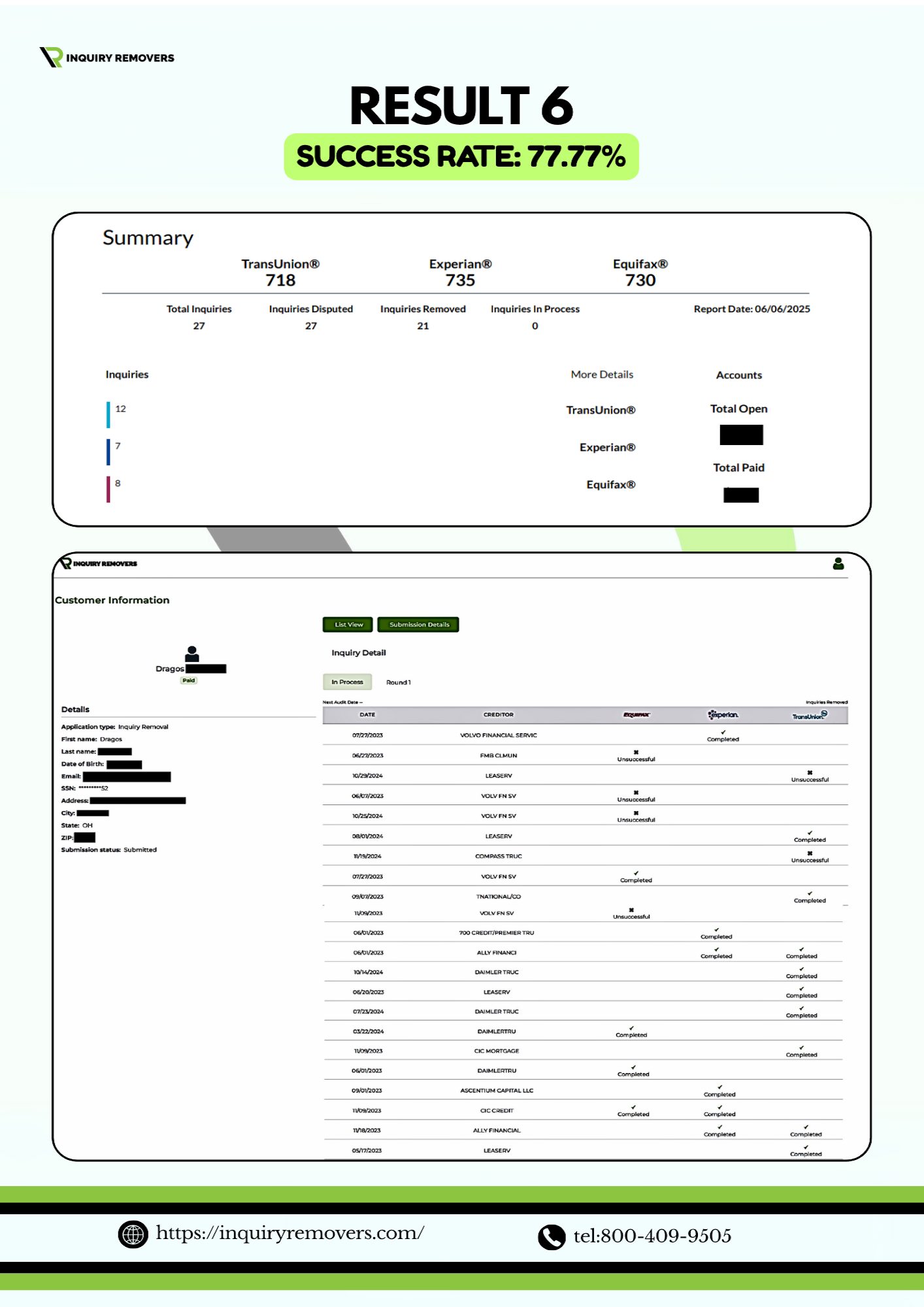This screenshot has width=924, height=1307.
Task: Click the CIC MORTGAGE creditor cell
Action: tap(497, 1051)
